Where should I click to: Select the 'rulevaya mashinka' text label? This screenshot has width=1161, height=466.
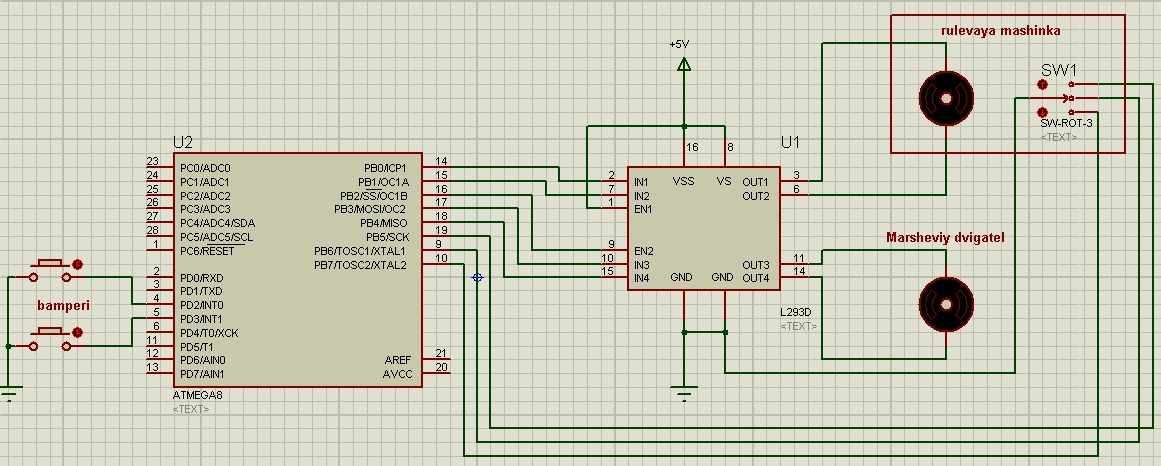[1000, 31]
